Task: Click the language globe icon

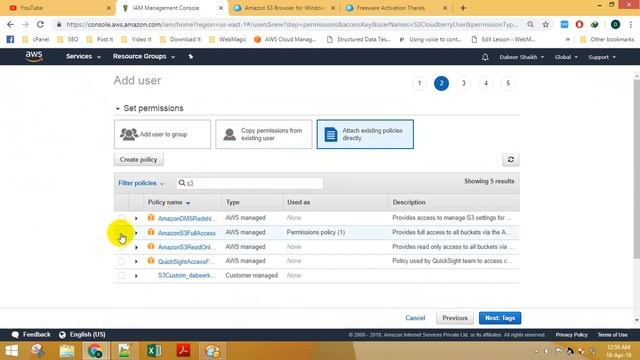Action: tap(62, 335)
